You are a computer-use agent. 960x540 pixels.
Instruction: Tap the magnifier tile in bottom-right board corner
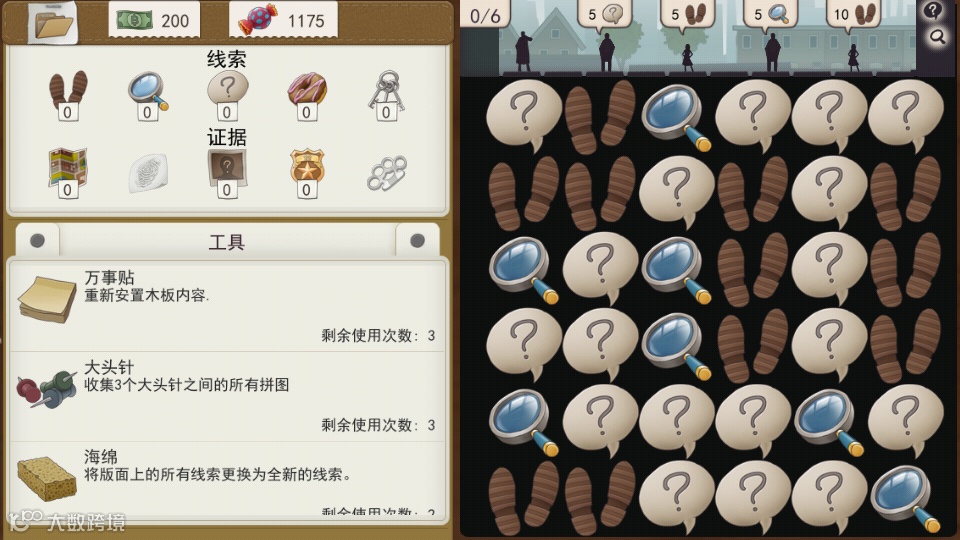coord(906,498)
